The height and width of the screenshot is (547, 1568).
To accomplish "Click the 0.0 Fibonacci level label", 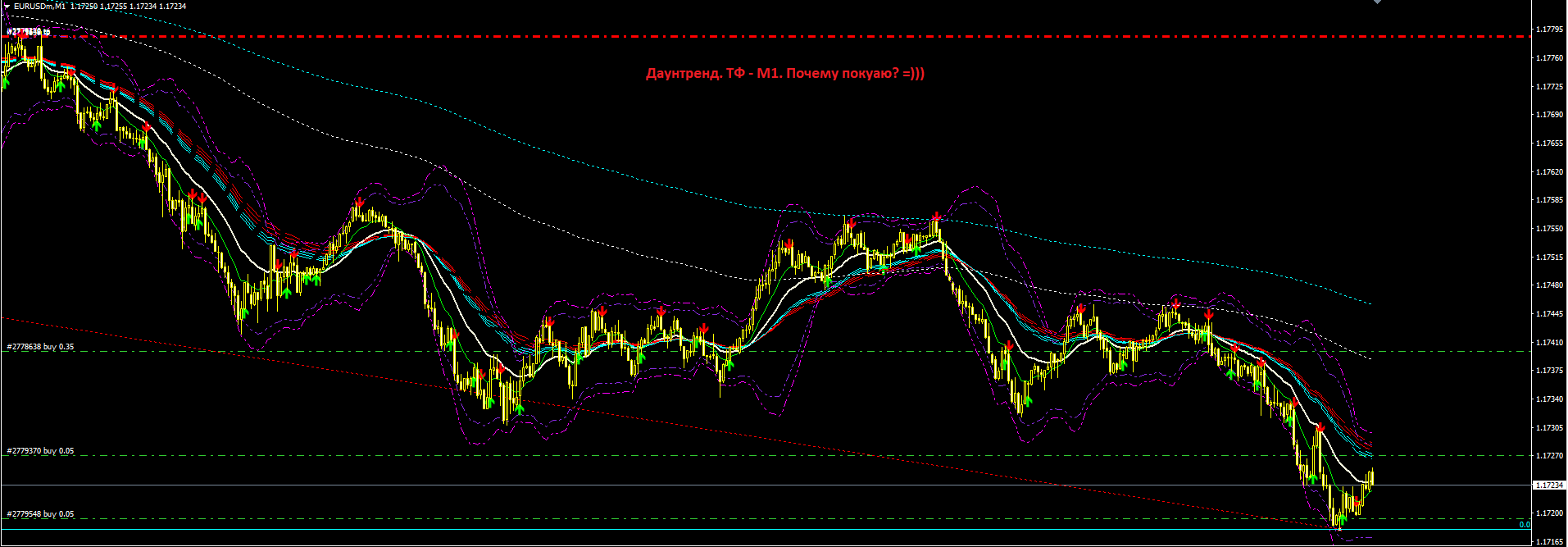I will click(x=1525, y=525).
